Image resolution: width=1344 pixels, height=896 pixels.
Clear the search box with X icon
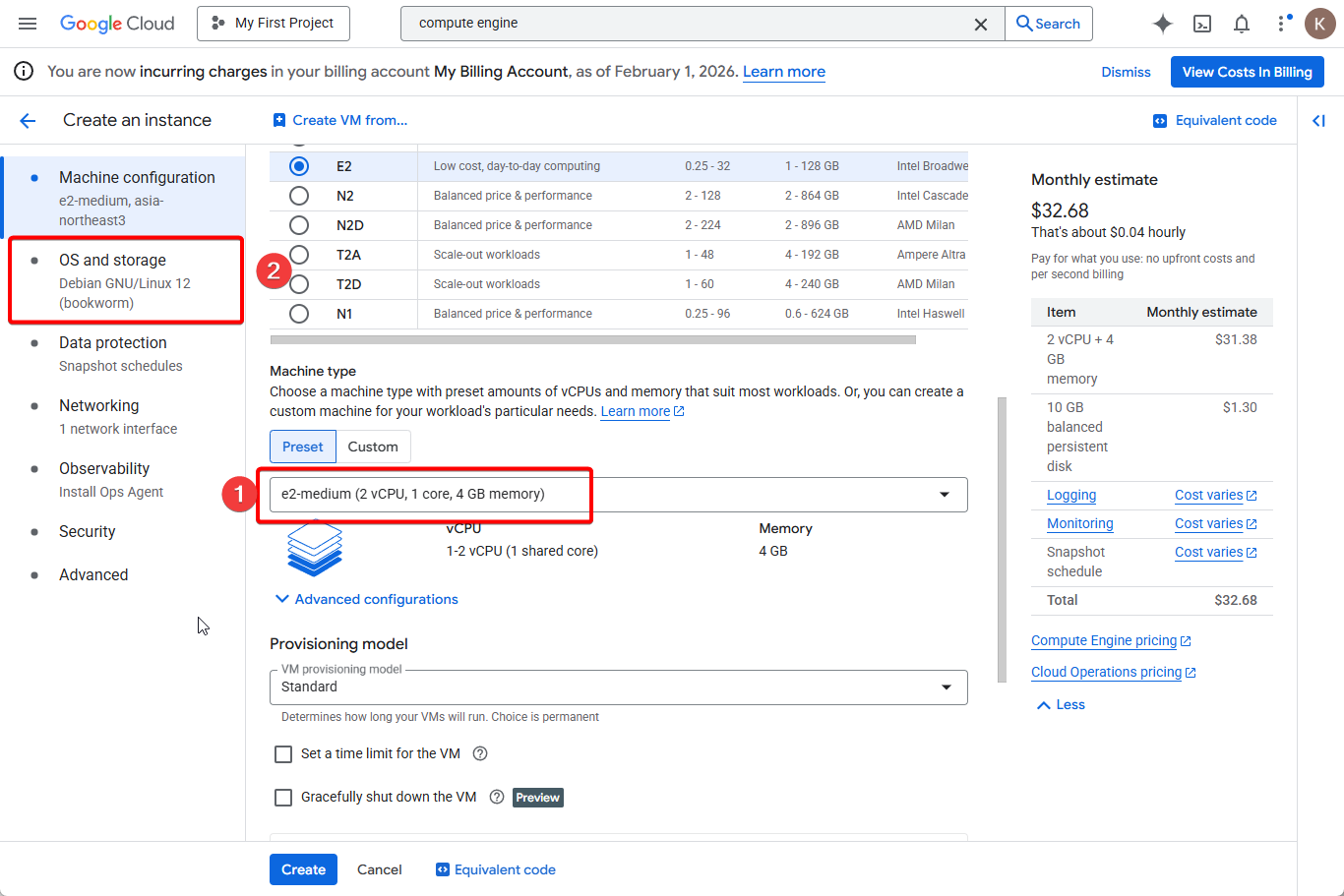[981, 25]
